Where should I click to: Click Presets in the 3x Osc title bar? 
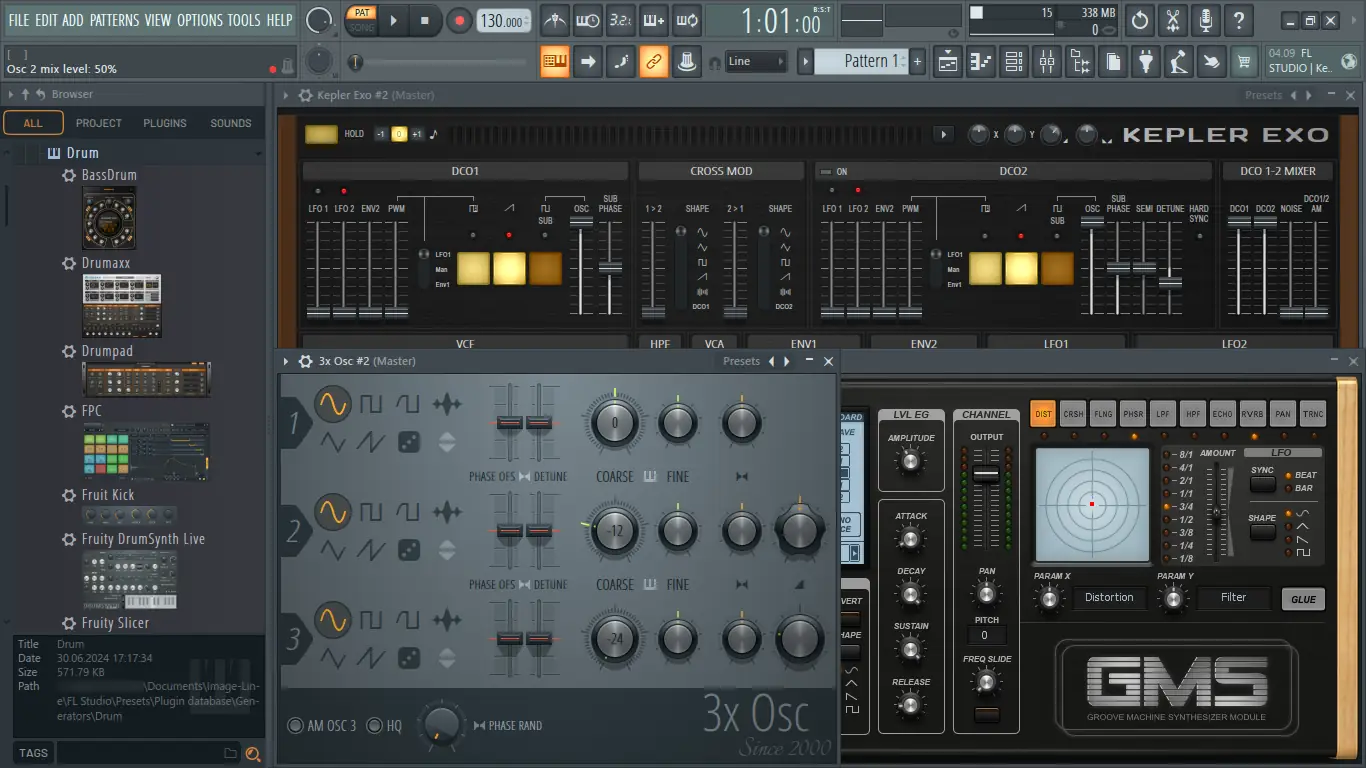(741, 361)
